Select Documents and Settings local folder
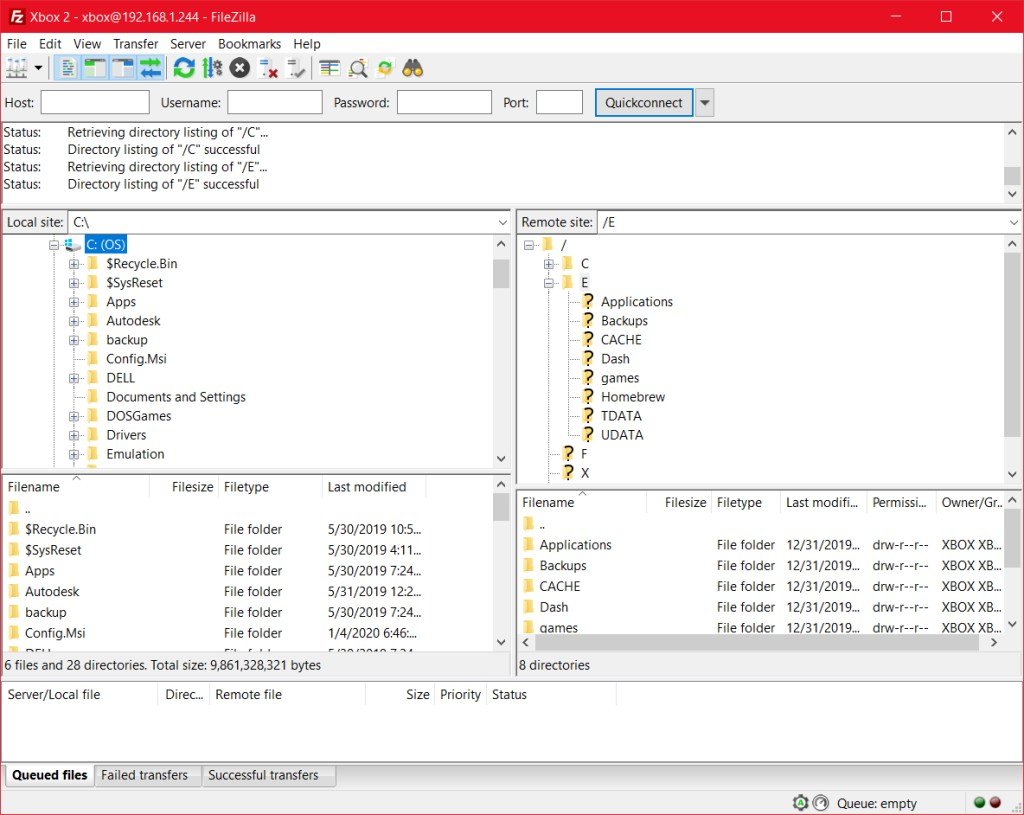 [176, 397]
